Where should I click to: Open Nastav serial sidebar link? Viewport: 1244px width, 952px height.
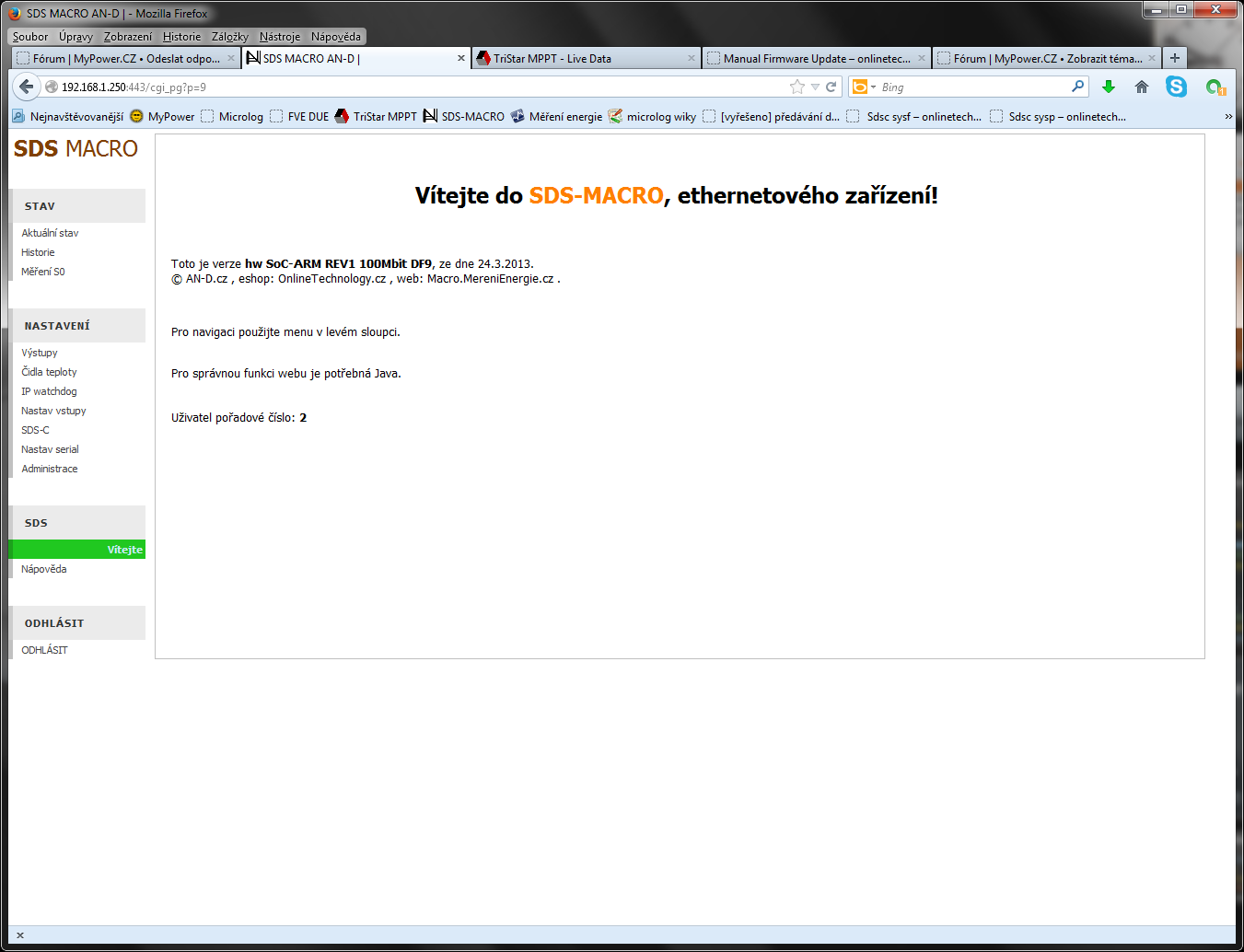50,449
